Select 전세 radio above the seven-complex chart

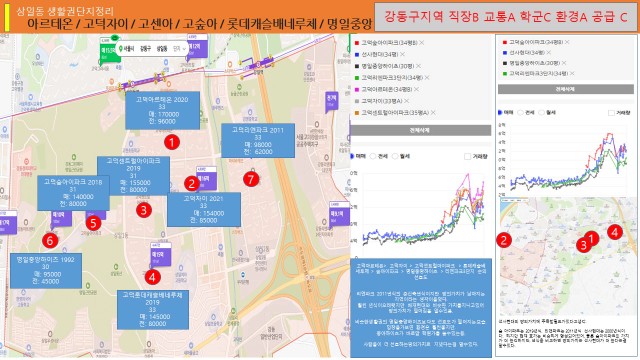coord(373,156)
